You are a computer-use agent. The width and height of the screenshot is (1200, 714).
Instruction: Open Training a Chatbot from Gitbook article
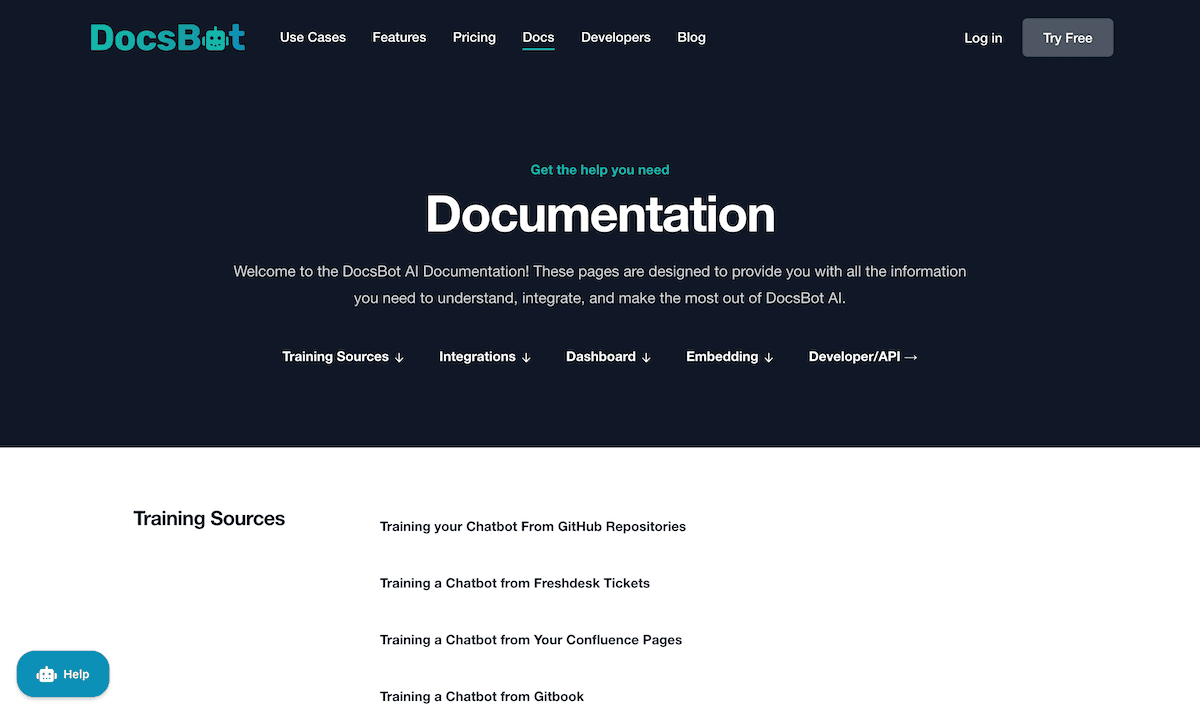[x=482, y=697]
